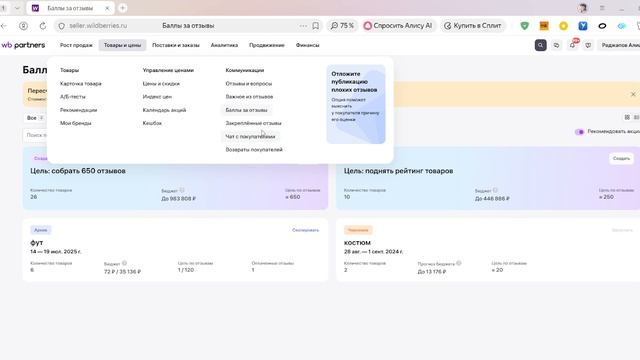Open the Аналитика menu
The height and width of the screenshot is (360, 640).
pyautogui.click(x=224, y=45)
